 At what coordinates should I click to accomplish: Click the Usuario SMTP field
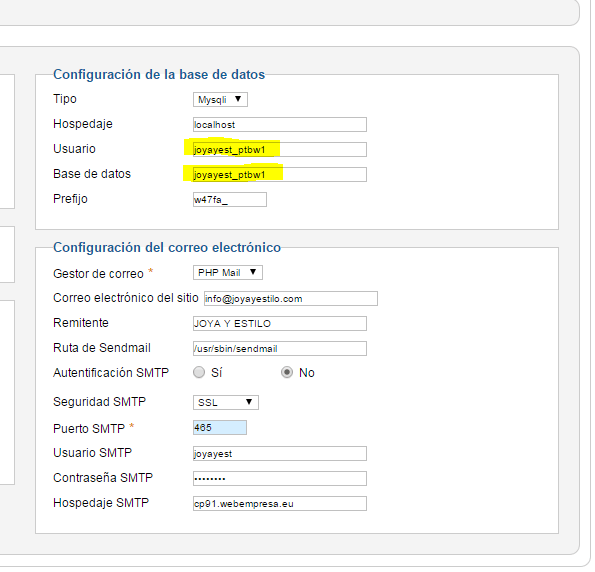tap(280, 454)
